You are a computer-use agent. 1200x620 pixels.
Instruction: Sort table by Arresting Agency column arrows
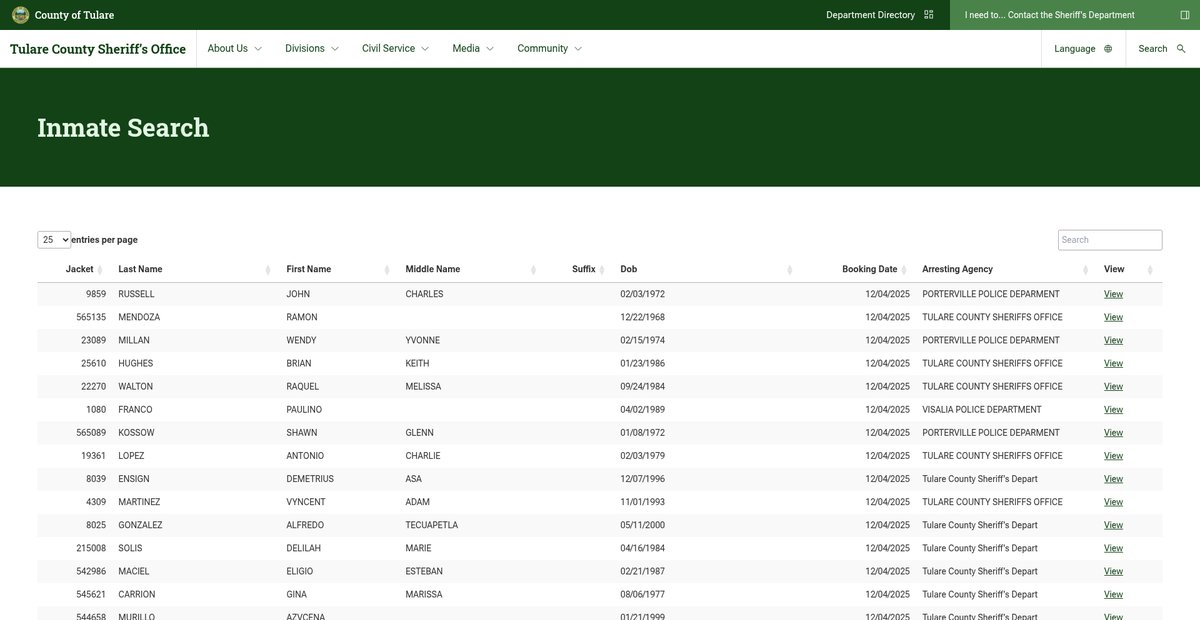tap(1086, 270)
